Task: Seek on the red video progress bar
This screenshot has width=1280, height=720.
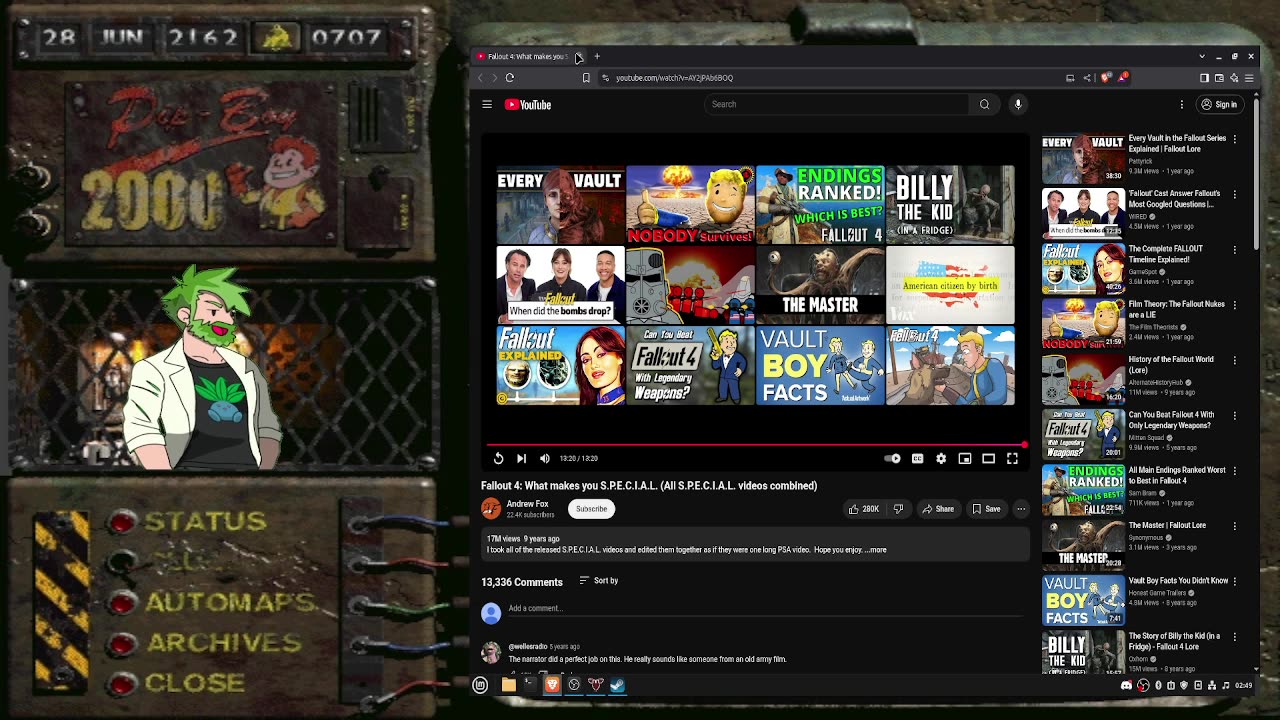Action: click(x=755, y=444)
